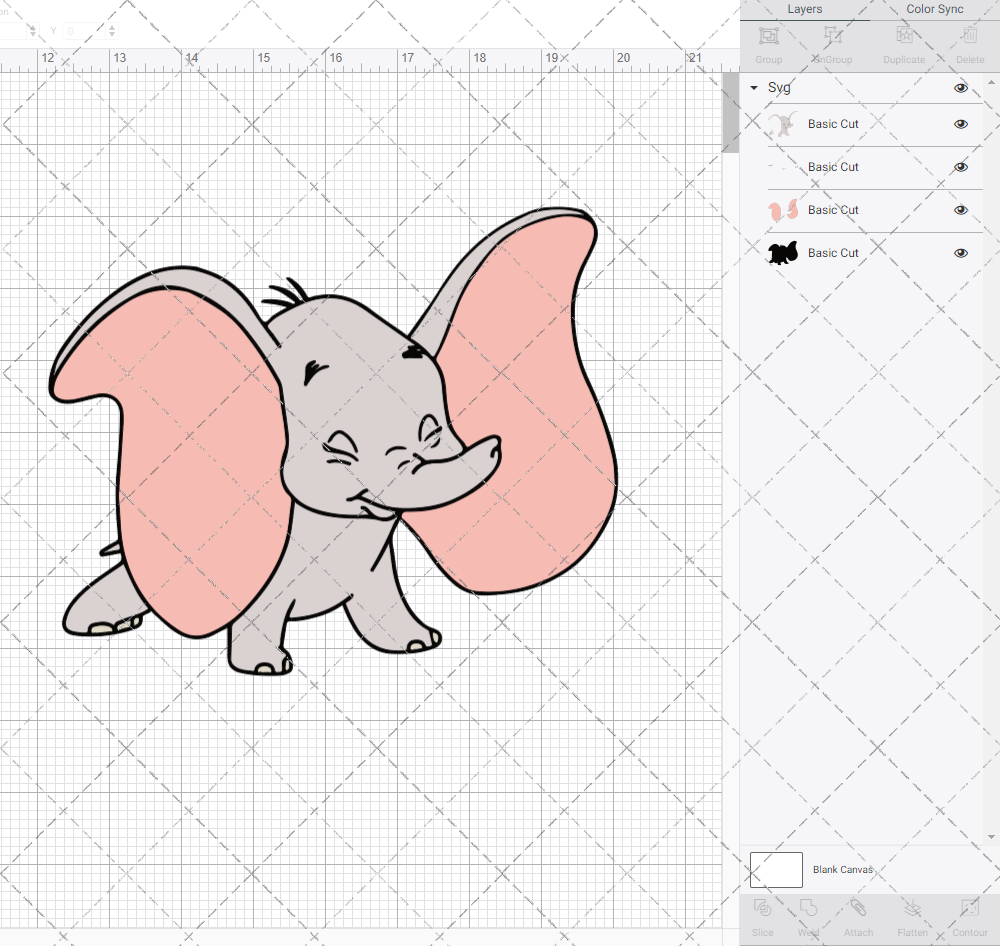Viewport: 1000px width, 946px height.
Task: Toggle visibility of the black silhouette Basic Cut layer
Action: click(x=960, y=253)
